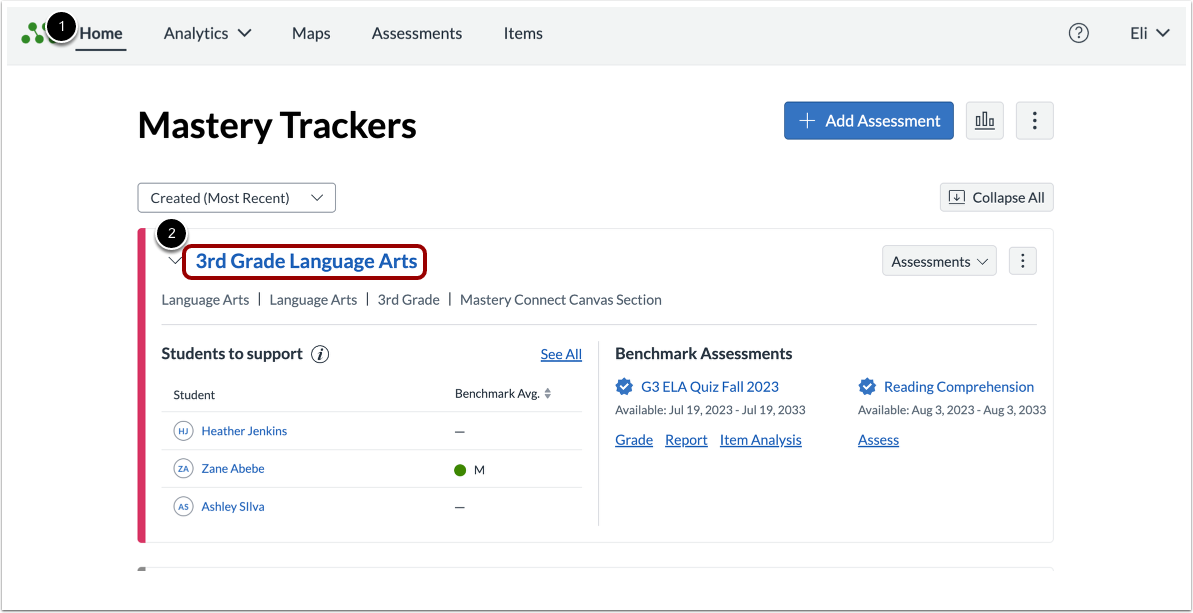Image resolution: width=1193 pixels, height=613 pixels.
Task: Open the Items menu
Action: [x=523, y=33]
